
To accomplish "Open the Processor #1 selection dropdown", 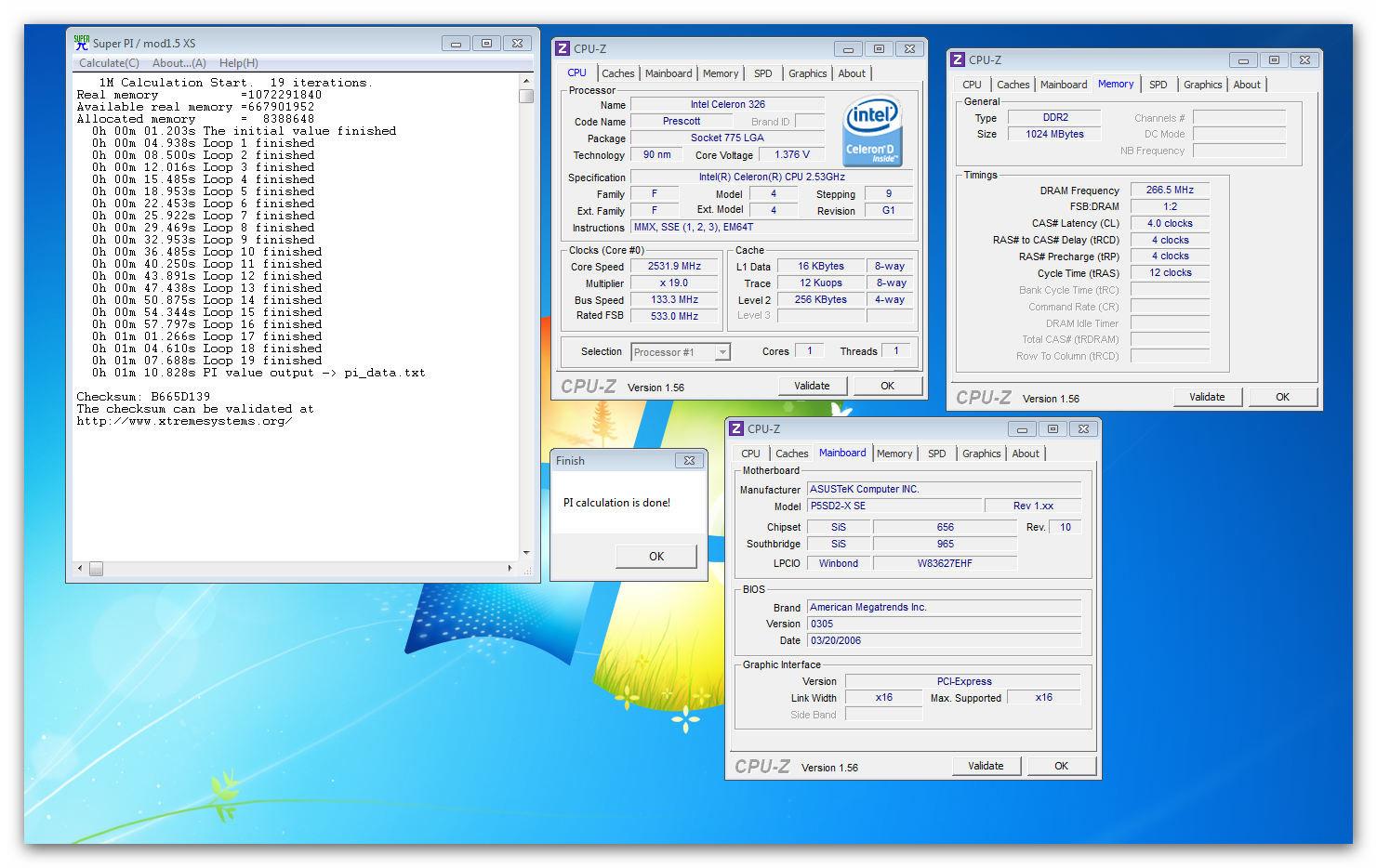I will (722, 352).
